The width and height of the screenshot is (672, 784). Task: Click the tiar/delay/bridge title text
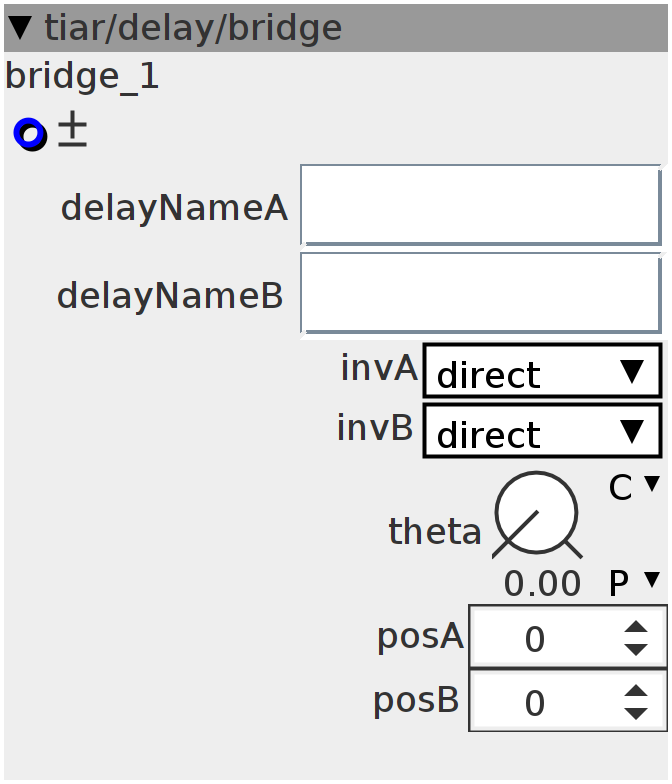pyautogui.click(x=193, y=28)
